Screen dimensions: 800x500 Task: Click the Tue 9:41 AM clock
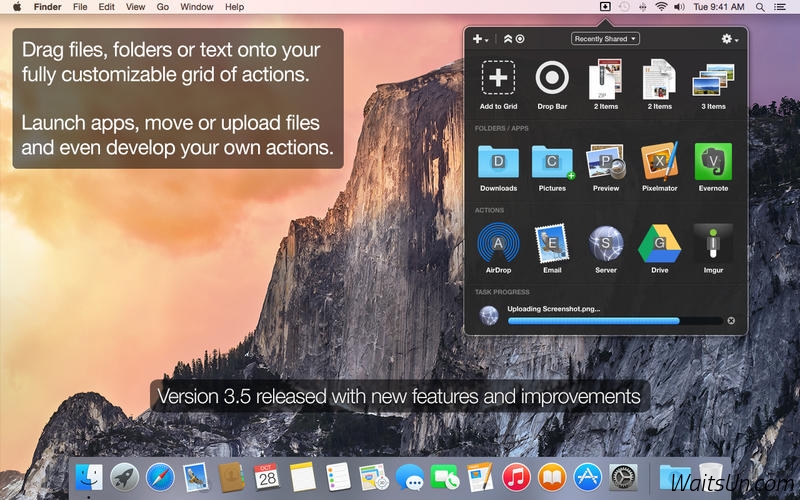719,7
